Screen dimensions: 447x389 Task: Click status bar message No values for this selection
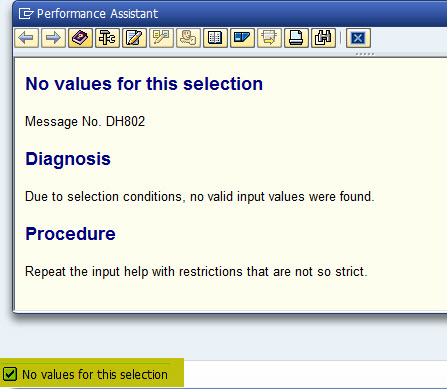click(95, 374)
